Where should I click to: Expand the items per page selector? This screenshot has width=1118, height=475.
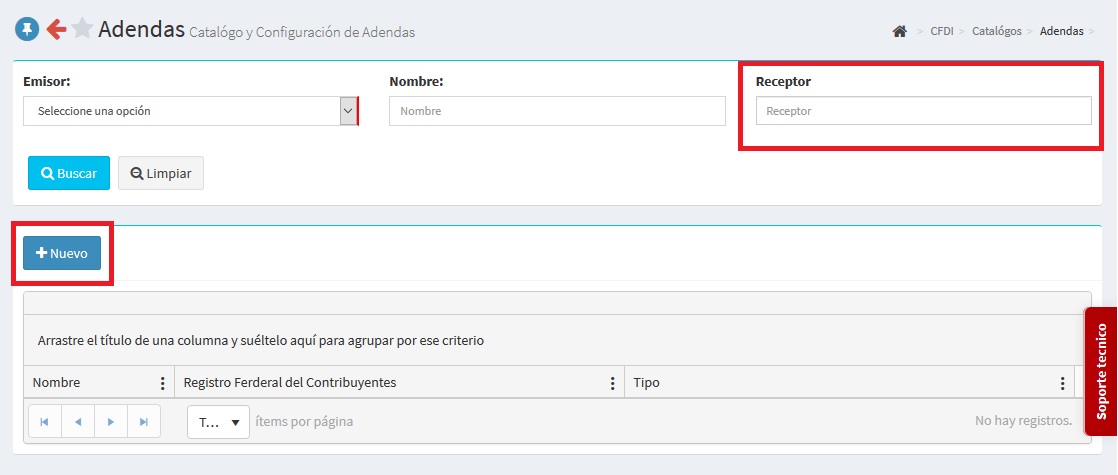pos(219,422)
